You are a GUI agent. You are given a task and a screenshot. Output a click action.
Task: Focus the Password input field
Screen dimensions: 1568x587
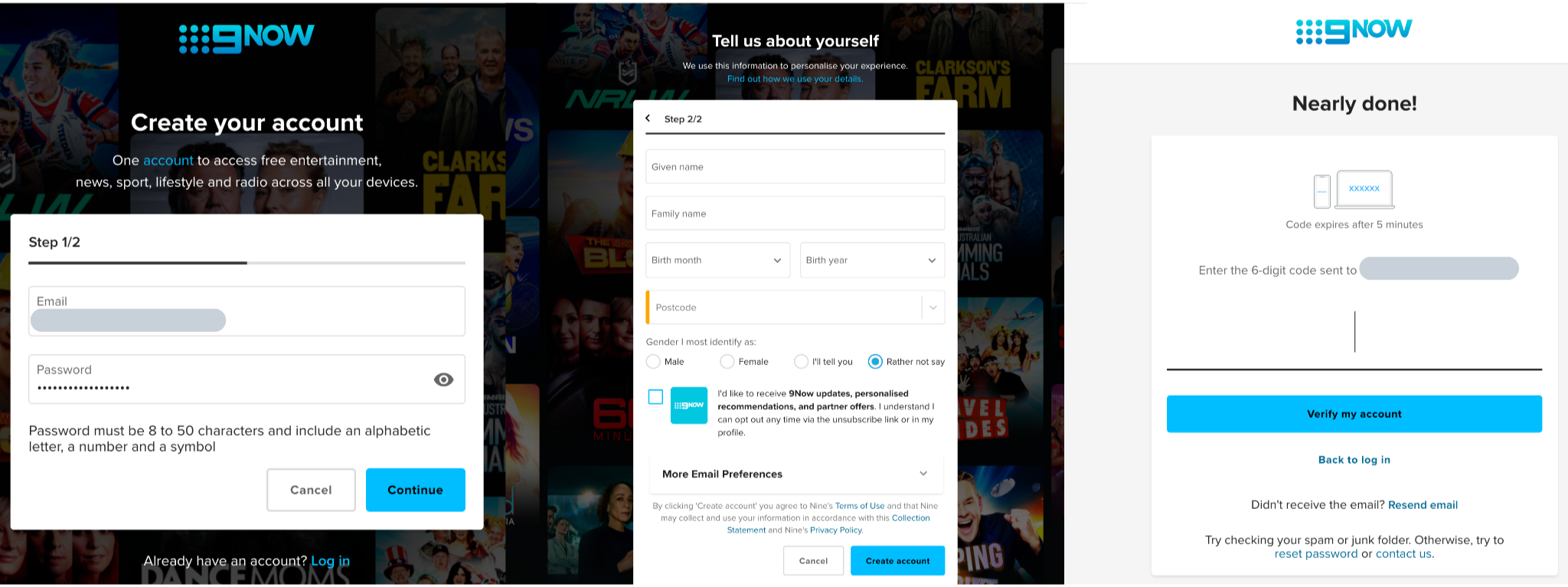tap(247, 379)
